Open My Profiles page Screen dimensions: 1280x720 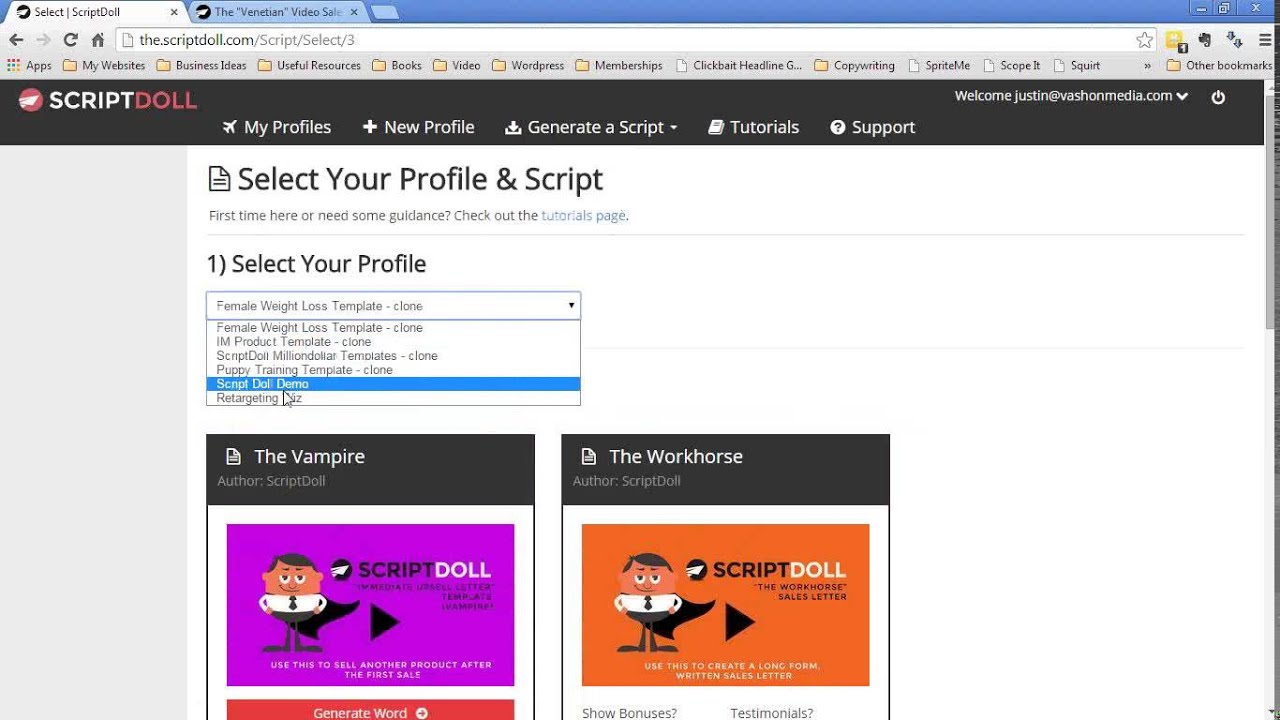(277, 127)
